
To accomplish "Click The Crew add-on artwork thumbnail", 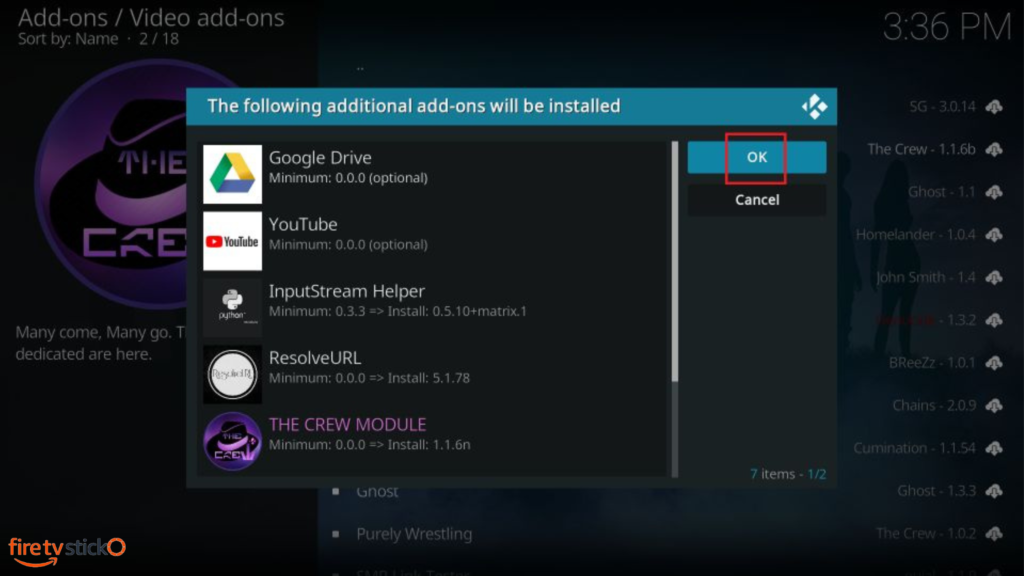I will tap(111, 184).
